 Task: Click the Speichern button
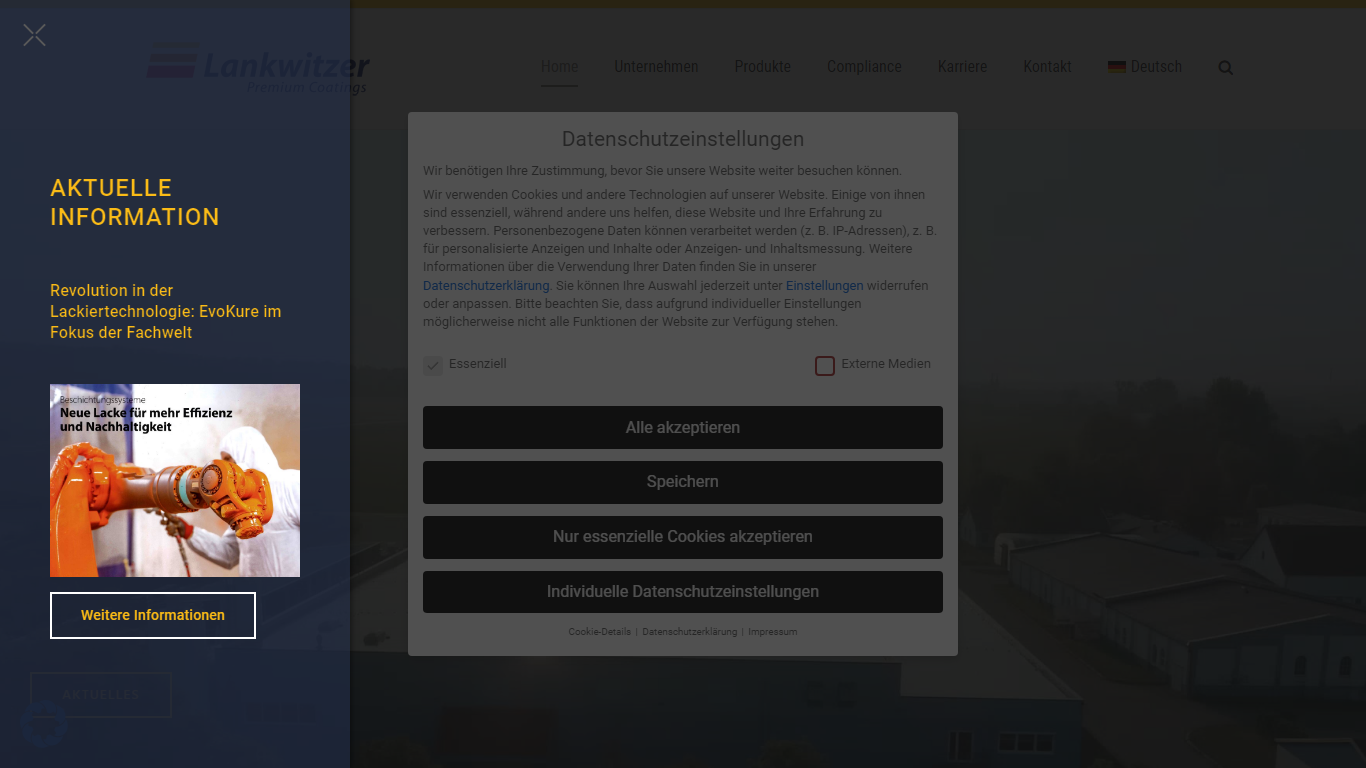point(683,482)
